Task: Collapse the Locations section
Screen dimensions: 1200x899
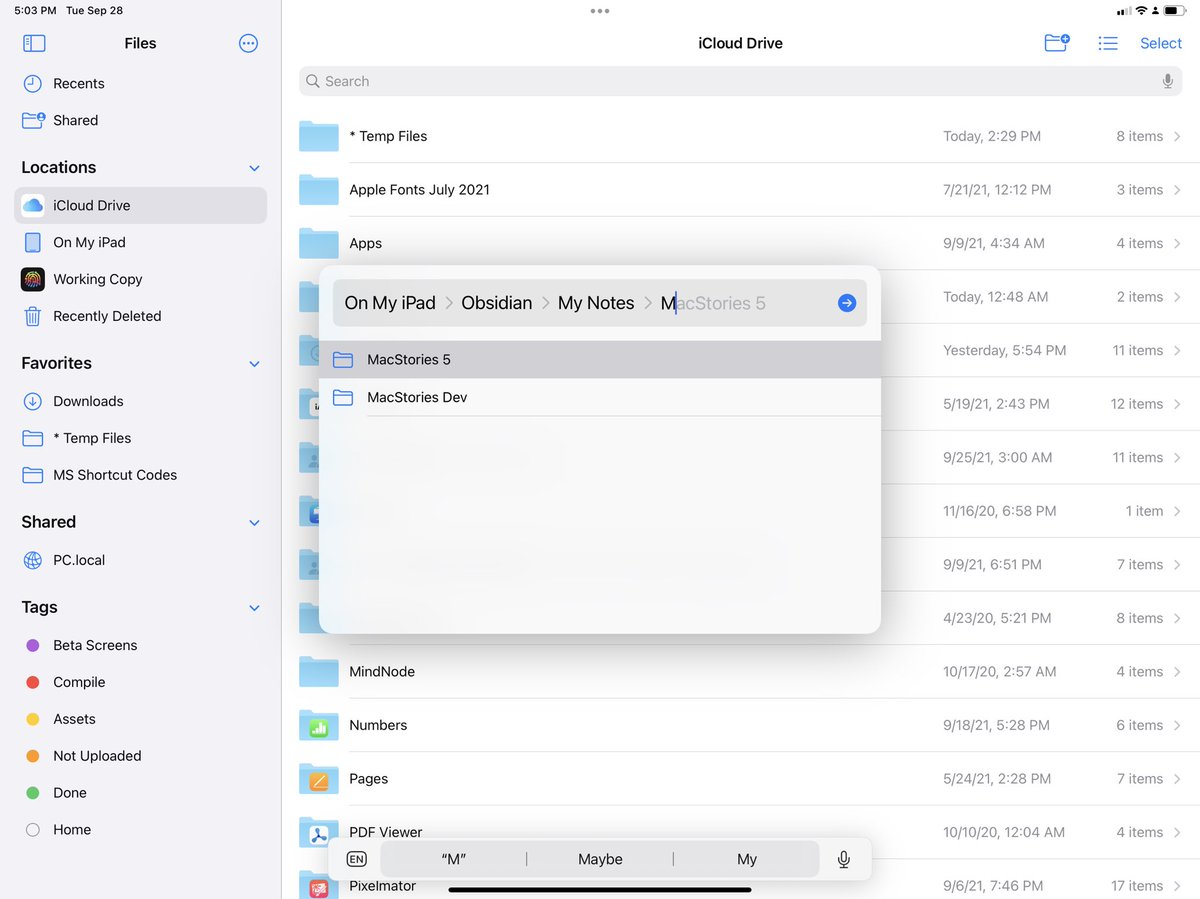Action: coord(254,168)
